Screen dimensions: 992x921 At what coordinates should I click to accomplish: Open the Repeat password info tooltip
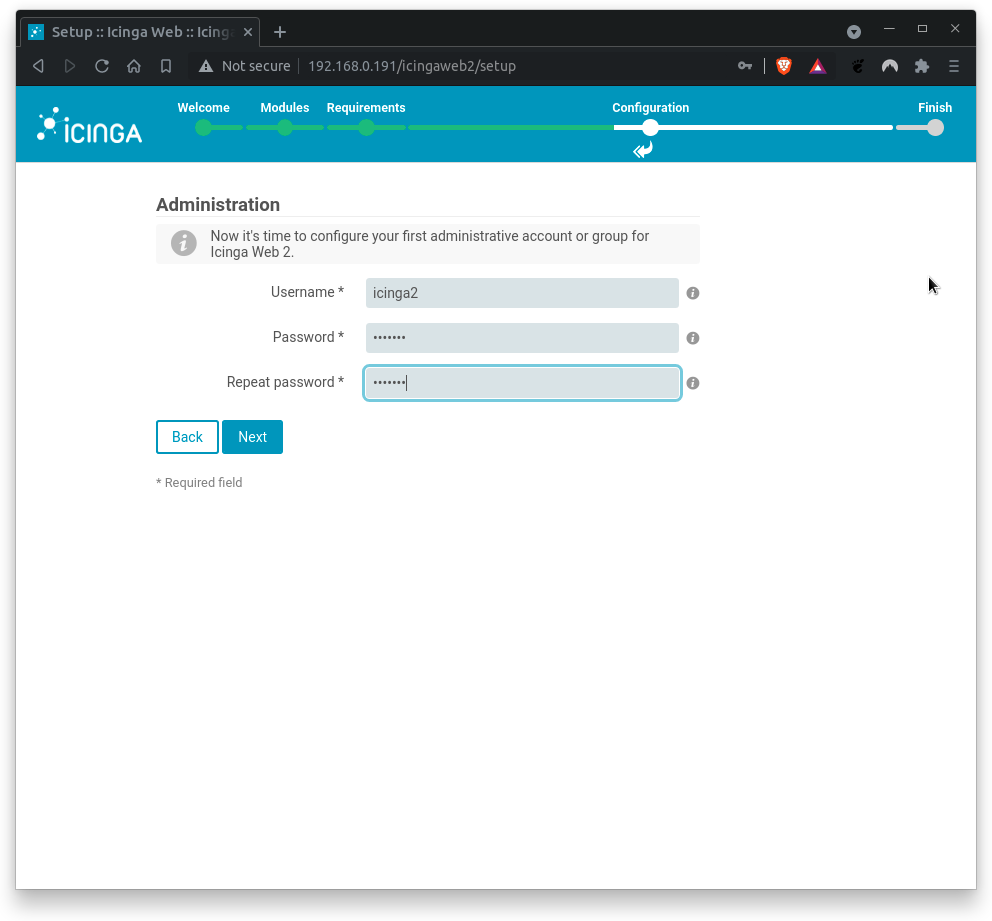click(x=692, y=383)
